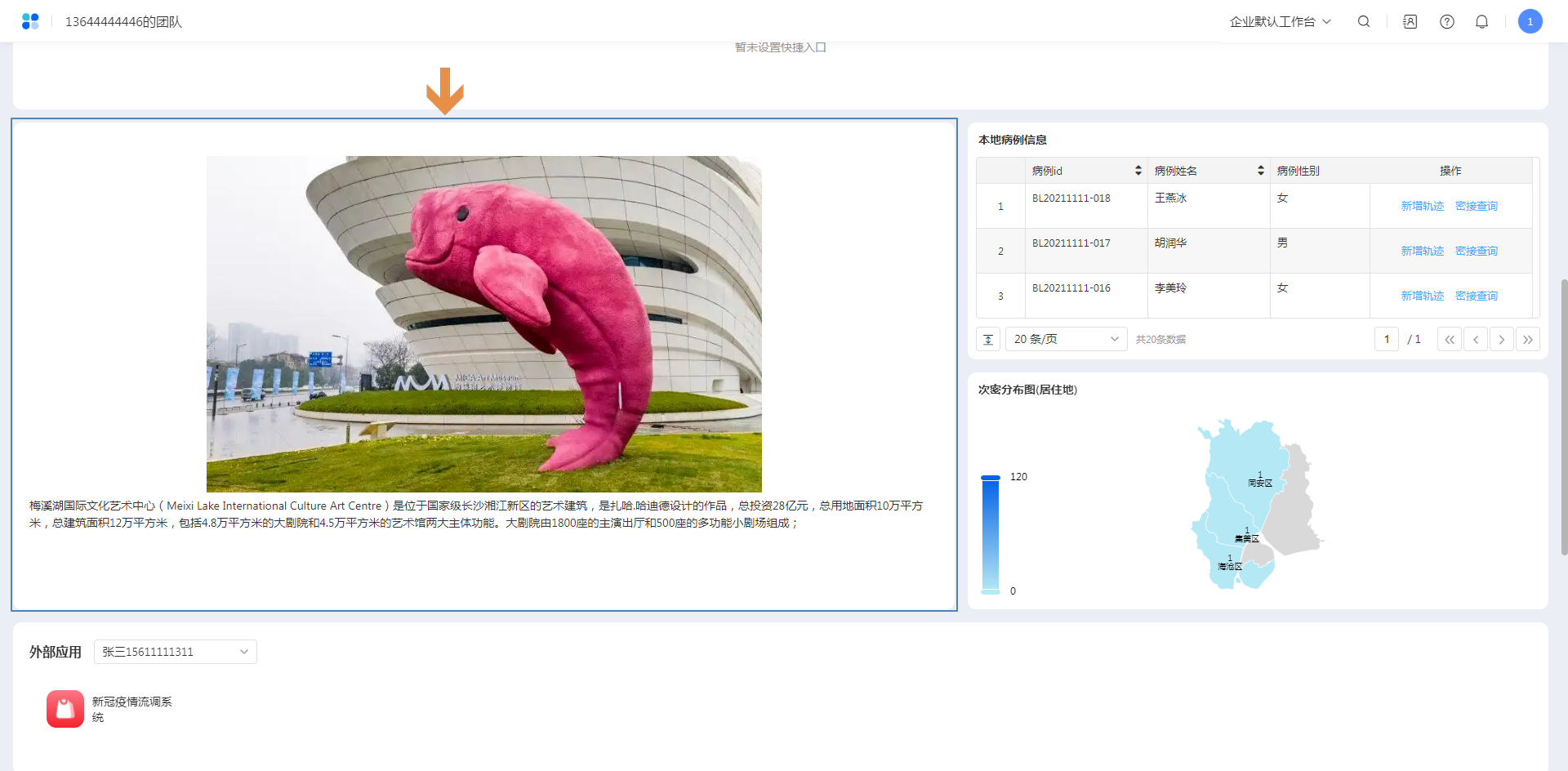Jump to the last table page
This screenshot has width=1568, height=771.
tap(1527, 339)
